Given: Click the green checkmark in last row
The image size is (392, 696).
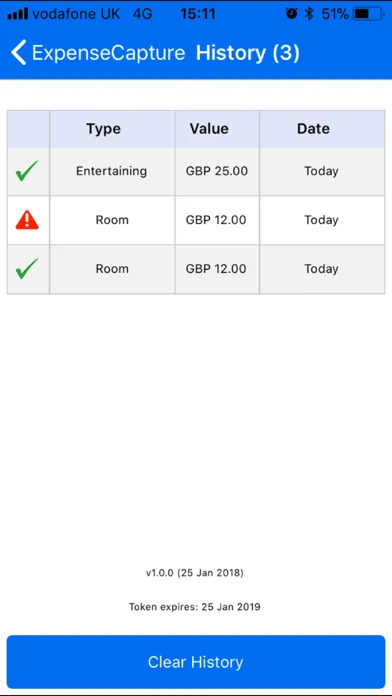Looking at the screenshot, I should 27,269.
